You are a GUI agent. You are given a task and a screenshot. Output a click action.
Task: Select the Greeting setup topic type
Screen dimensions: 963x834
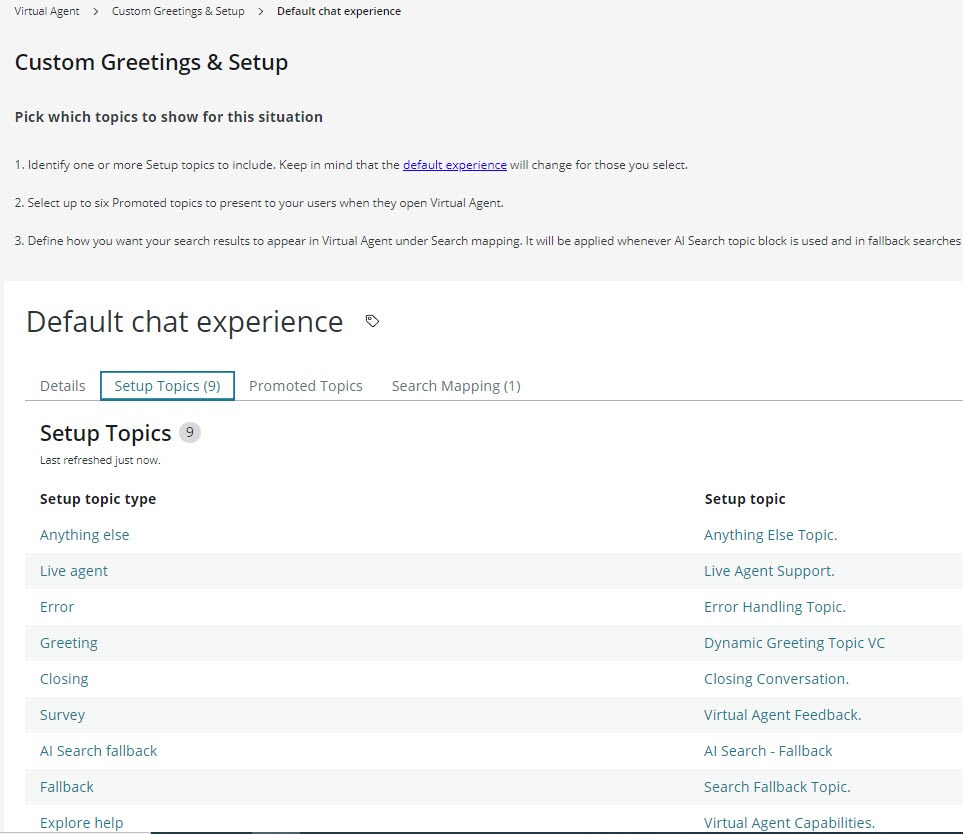pyautogui.click(x=68, y=642)
